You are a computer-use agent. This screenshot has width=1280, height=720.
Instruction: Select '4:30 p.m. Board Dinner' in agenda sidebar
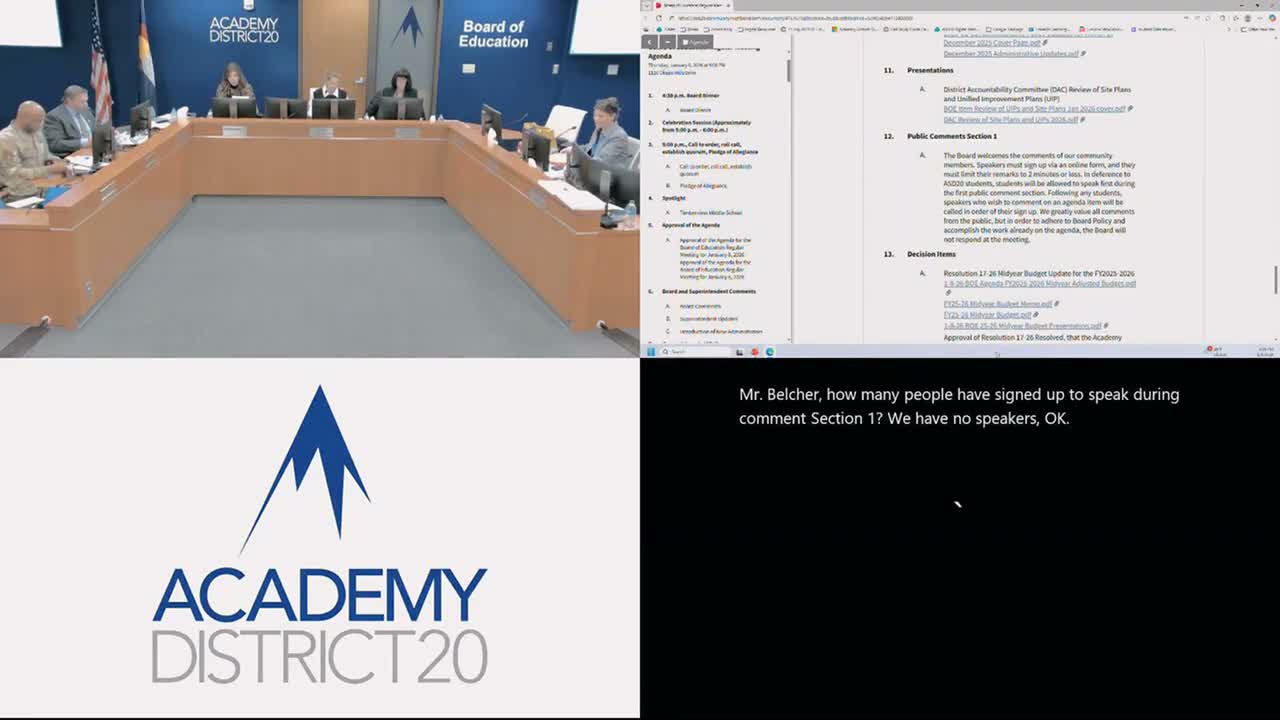coord(690,95)
